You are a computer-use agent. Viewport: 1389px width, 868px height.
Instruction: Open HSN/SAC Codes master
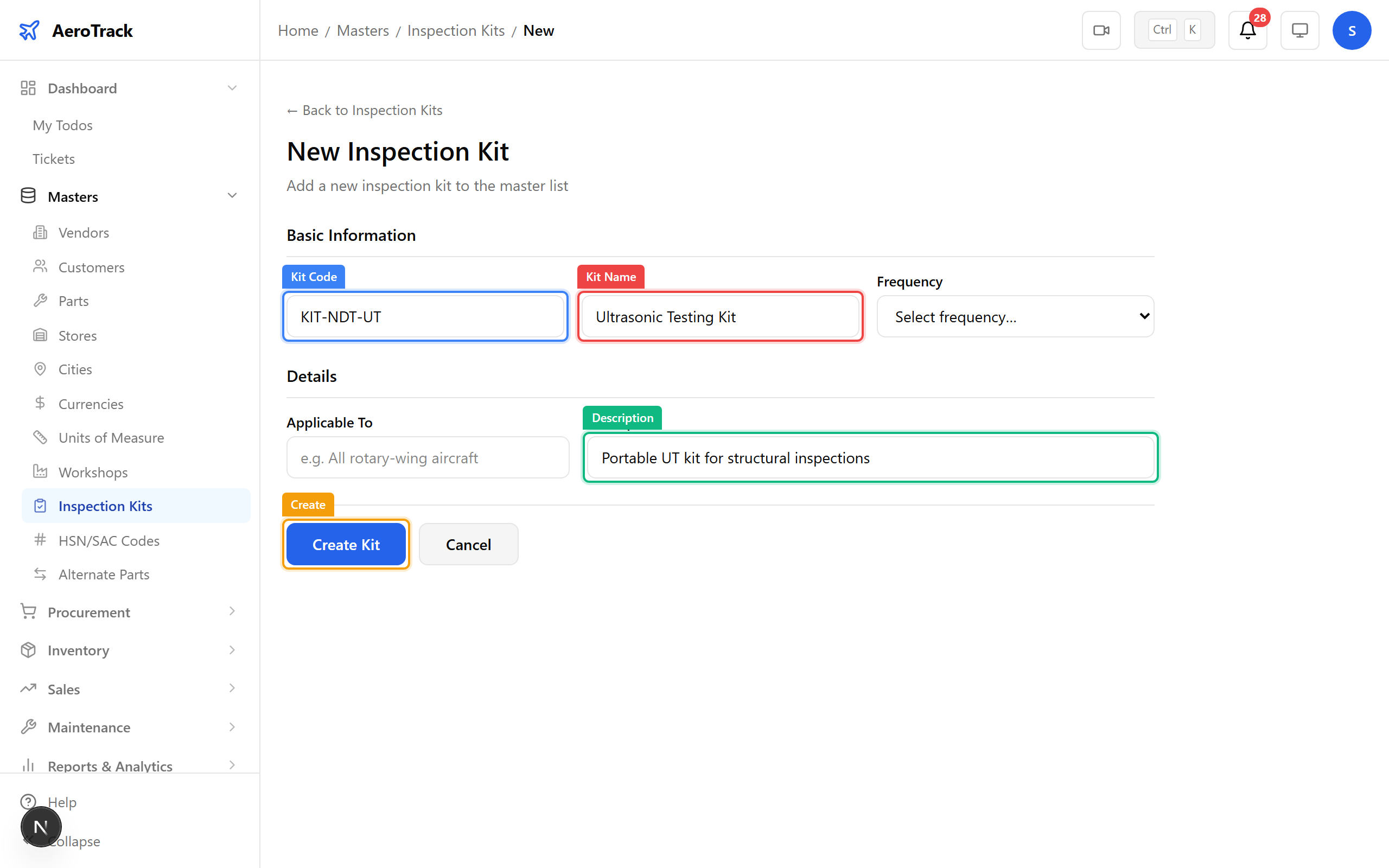point(109,540)
